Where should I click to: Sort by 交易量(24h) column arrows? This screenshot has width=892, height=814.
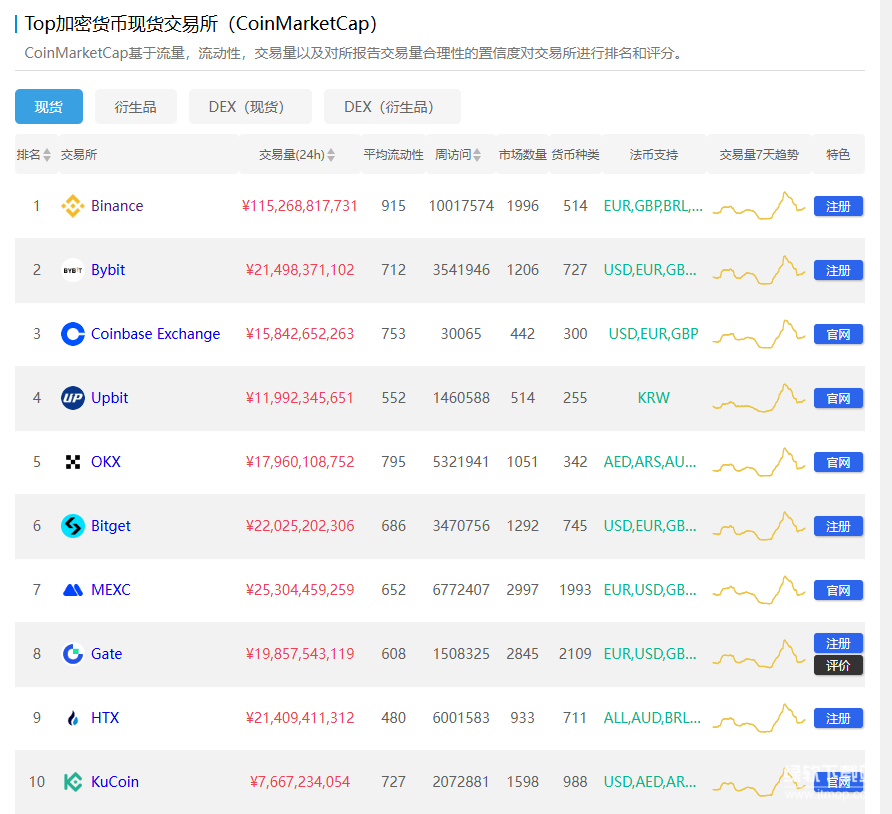pyautogui.click(x=331, y=155)
